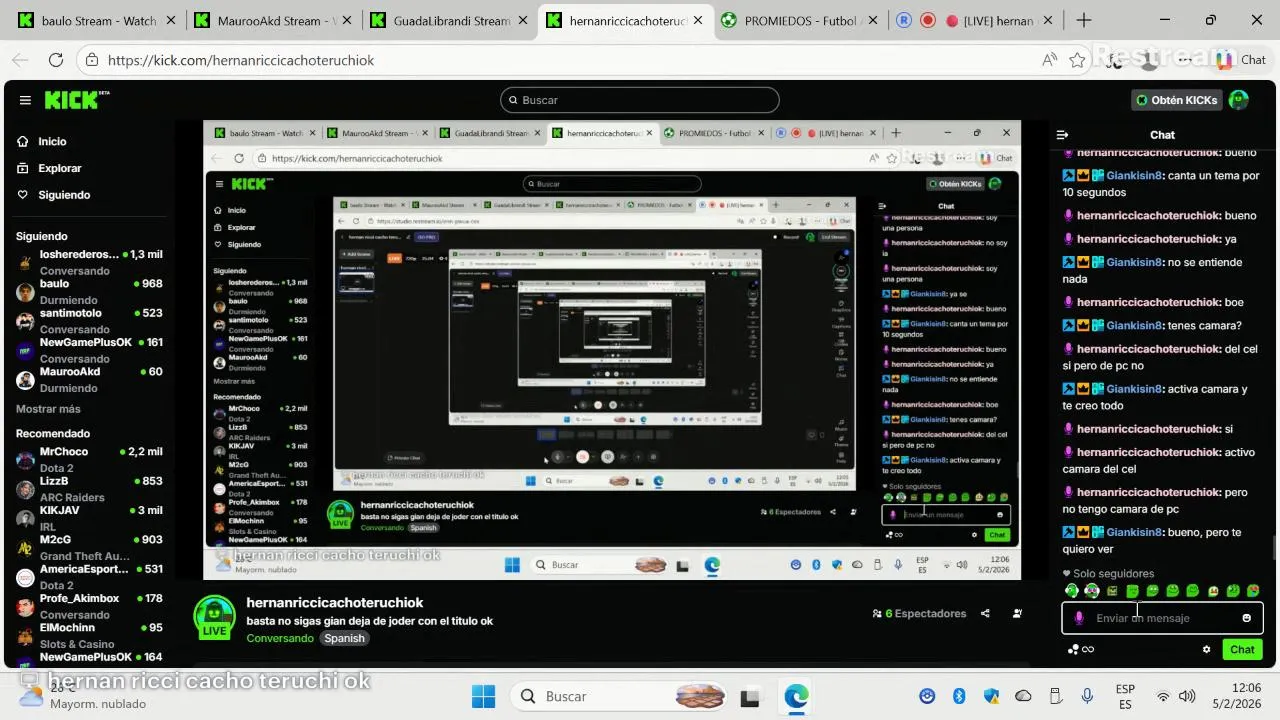This screenshot has width=1280, height=720.
Task: Open the baulo channel in the sidebar
Action: click(89, 291)
